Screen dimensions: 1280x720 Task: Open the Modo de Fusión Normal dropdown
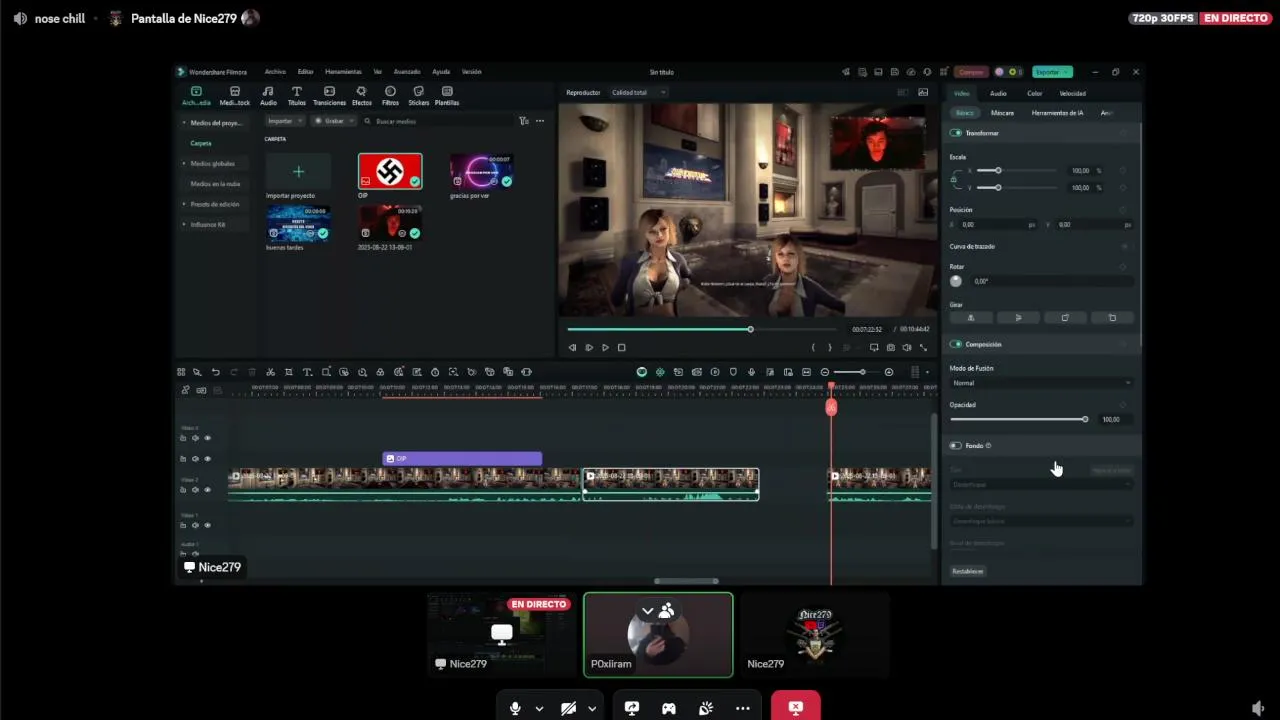click(x=1041, y=383)
